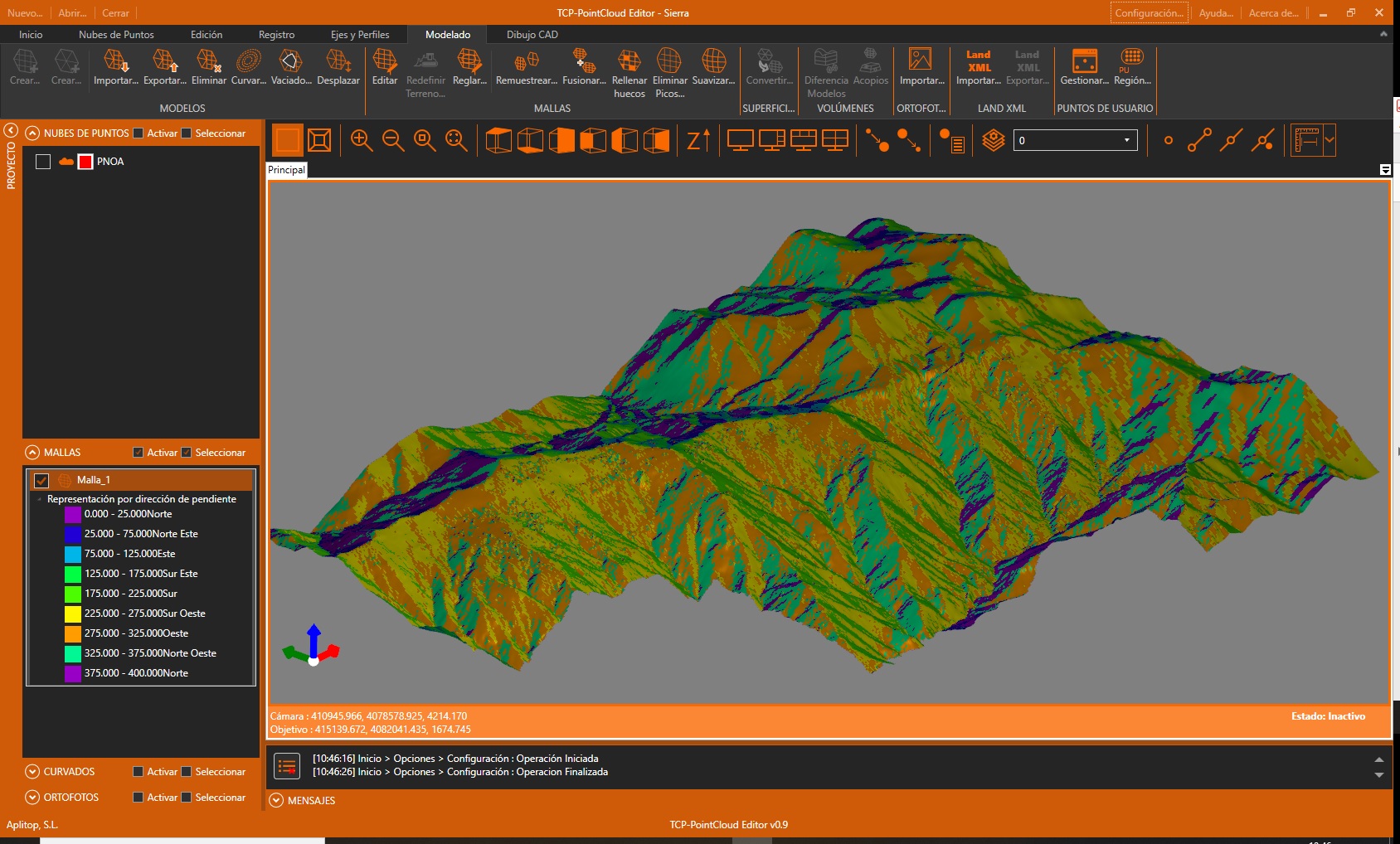Switch to the Inicio tab

(31, 35)
